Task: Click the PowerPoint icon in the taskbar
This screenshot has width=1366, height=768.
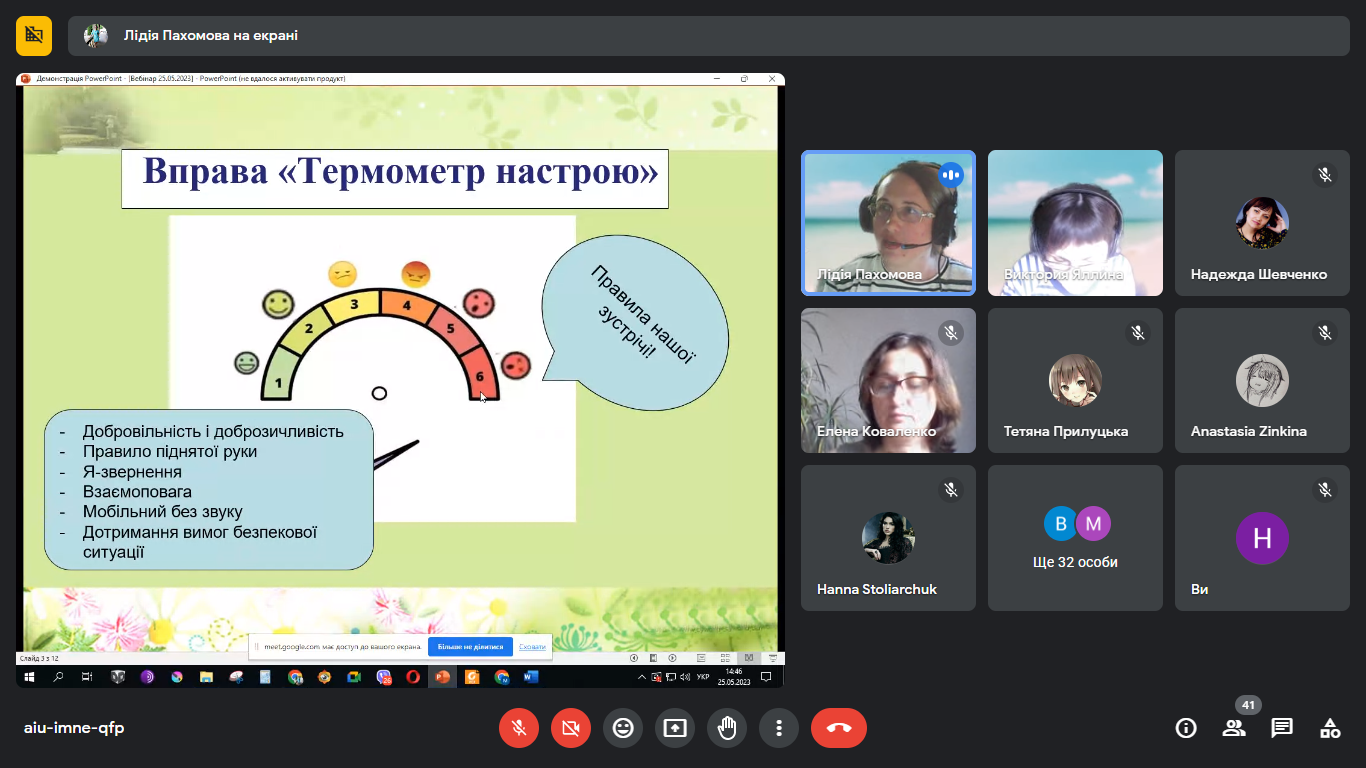Action: pos(442,677)
